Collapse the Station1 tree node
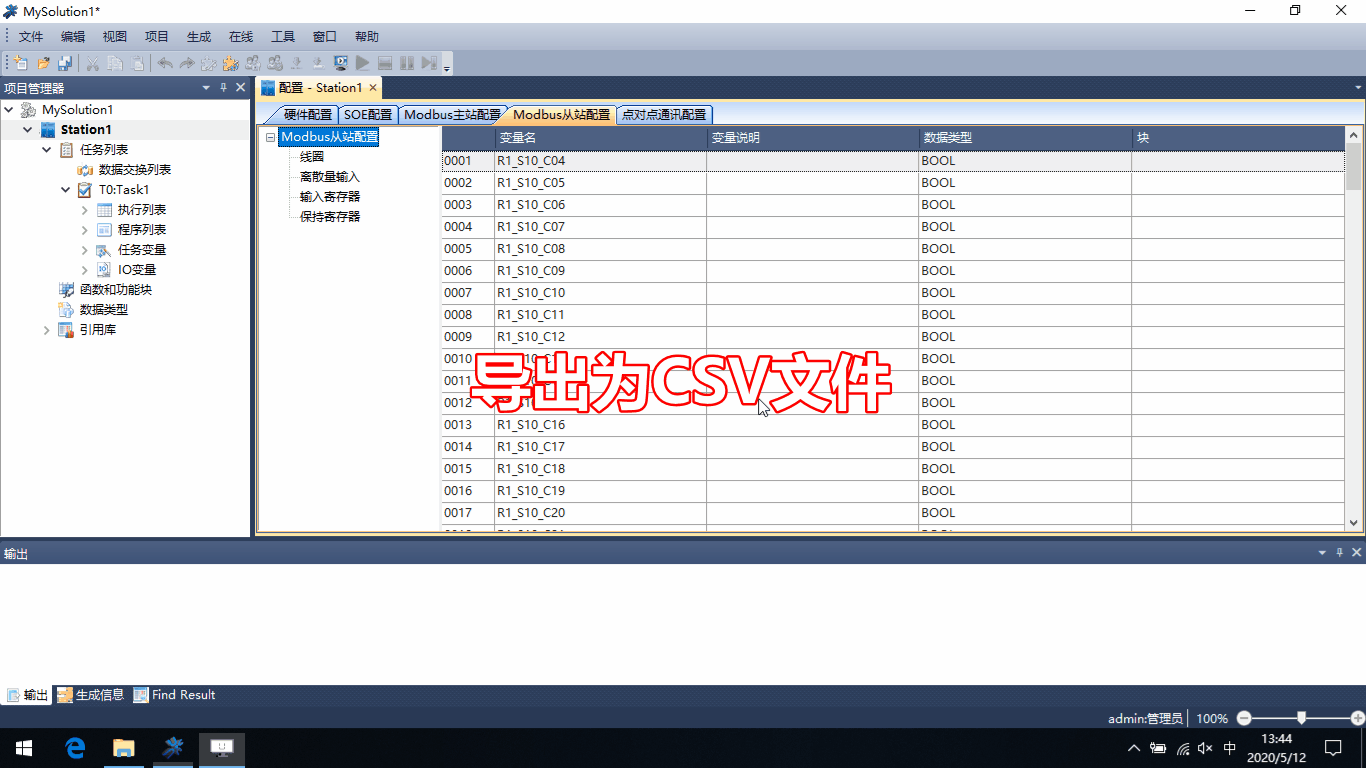 pos(27,129)
